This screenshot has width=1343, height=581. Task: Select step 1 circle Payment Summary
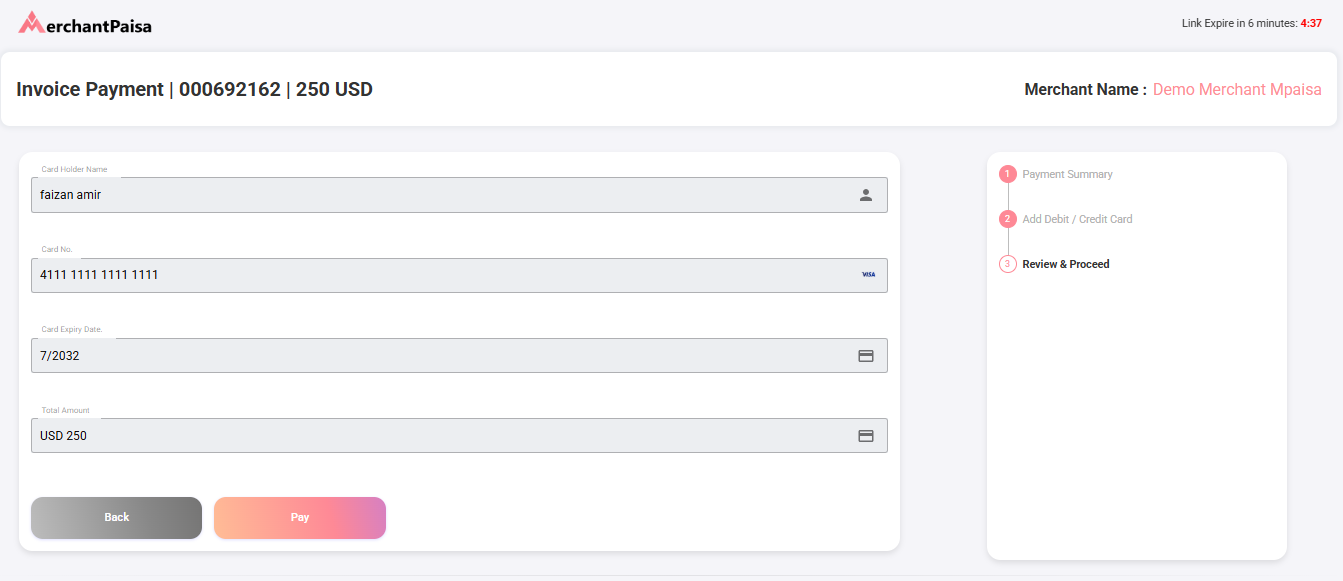(1008, 174)
